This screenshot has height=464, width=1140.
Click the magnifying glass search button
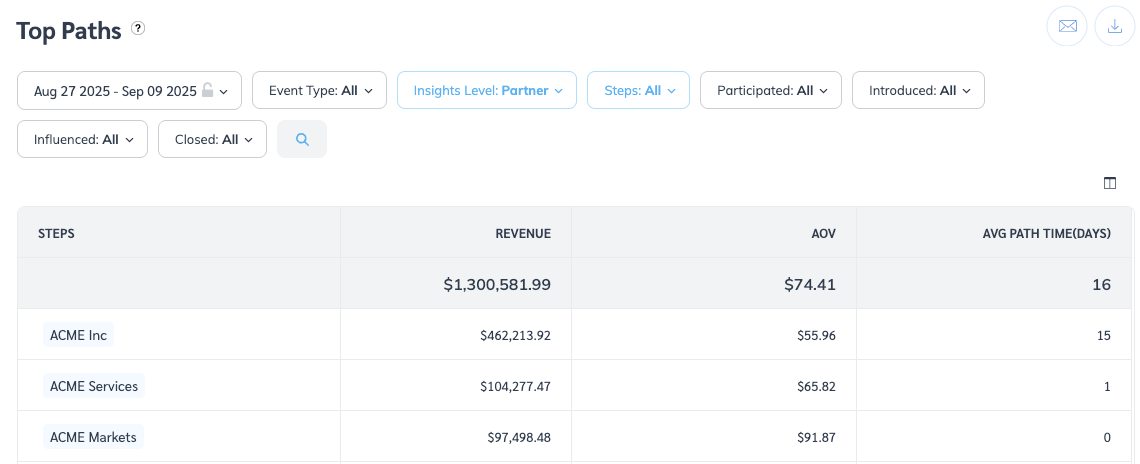tap(302, 139)
